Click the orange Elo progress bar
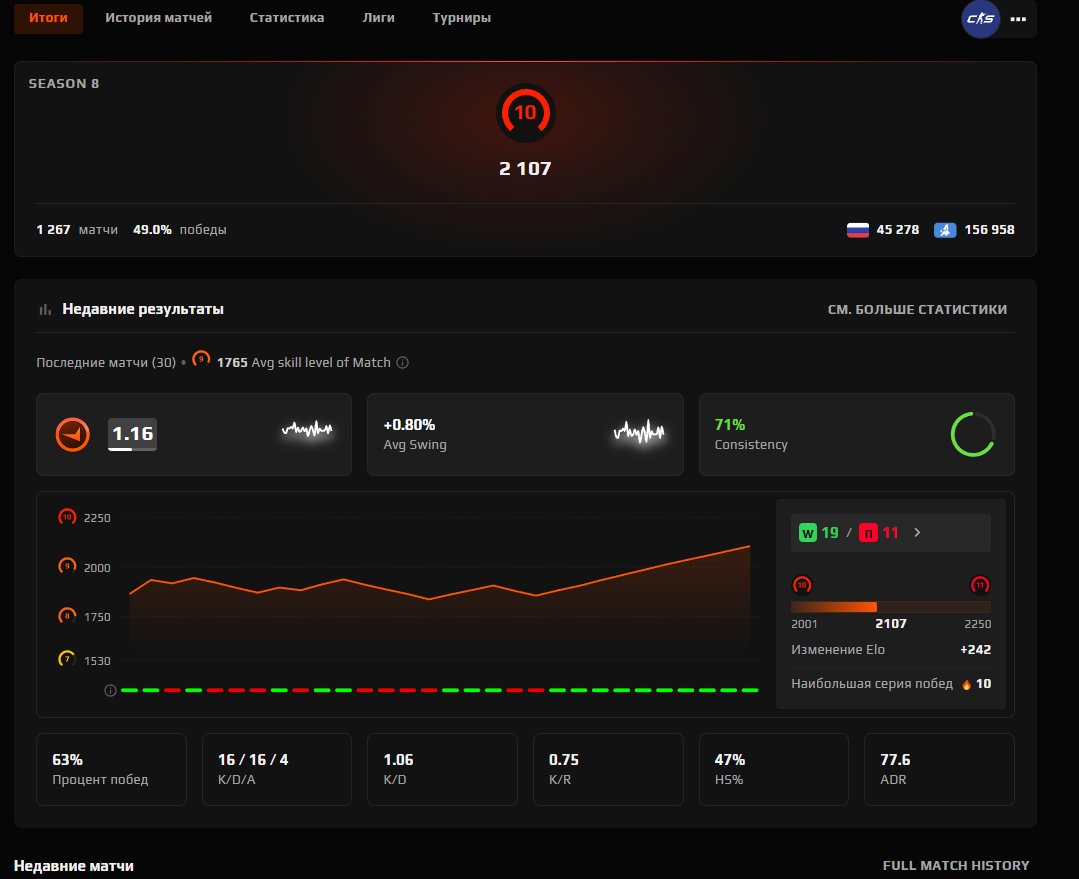1079x879 pixels. click(x=890, y=607)
